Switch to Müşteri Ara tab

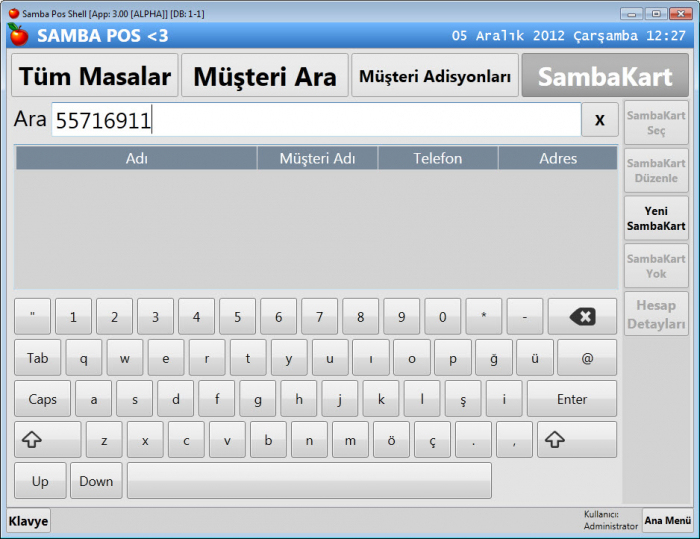click(264, 76)
